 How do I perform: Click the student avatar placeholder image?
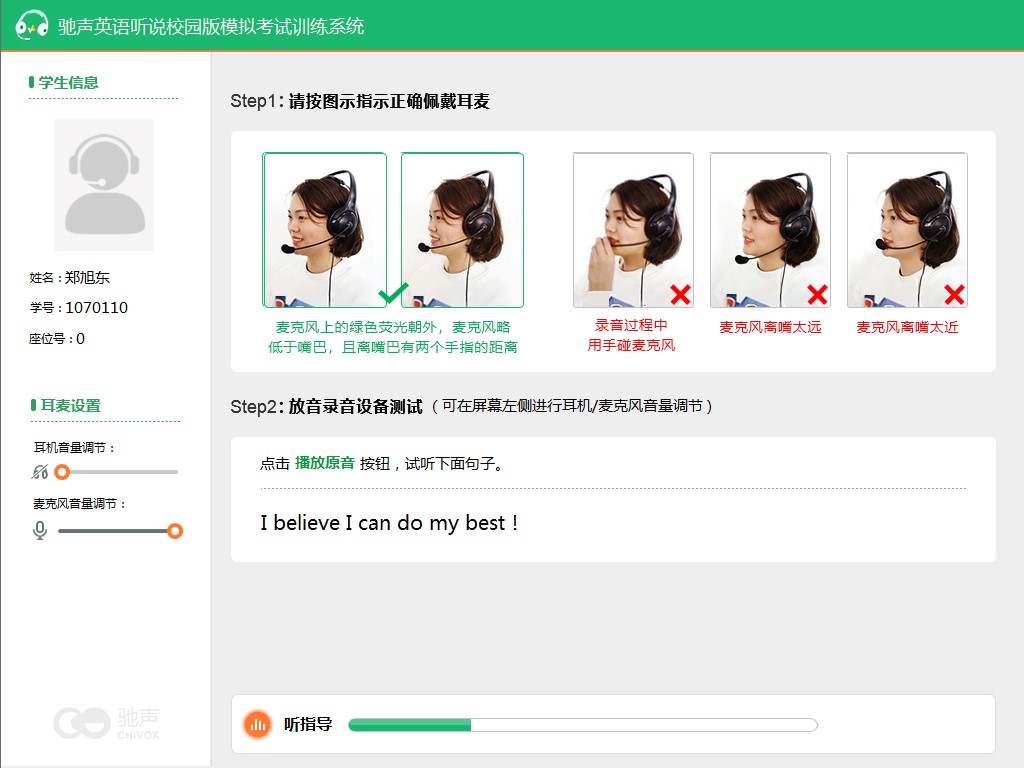104,185
